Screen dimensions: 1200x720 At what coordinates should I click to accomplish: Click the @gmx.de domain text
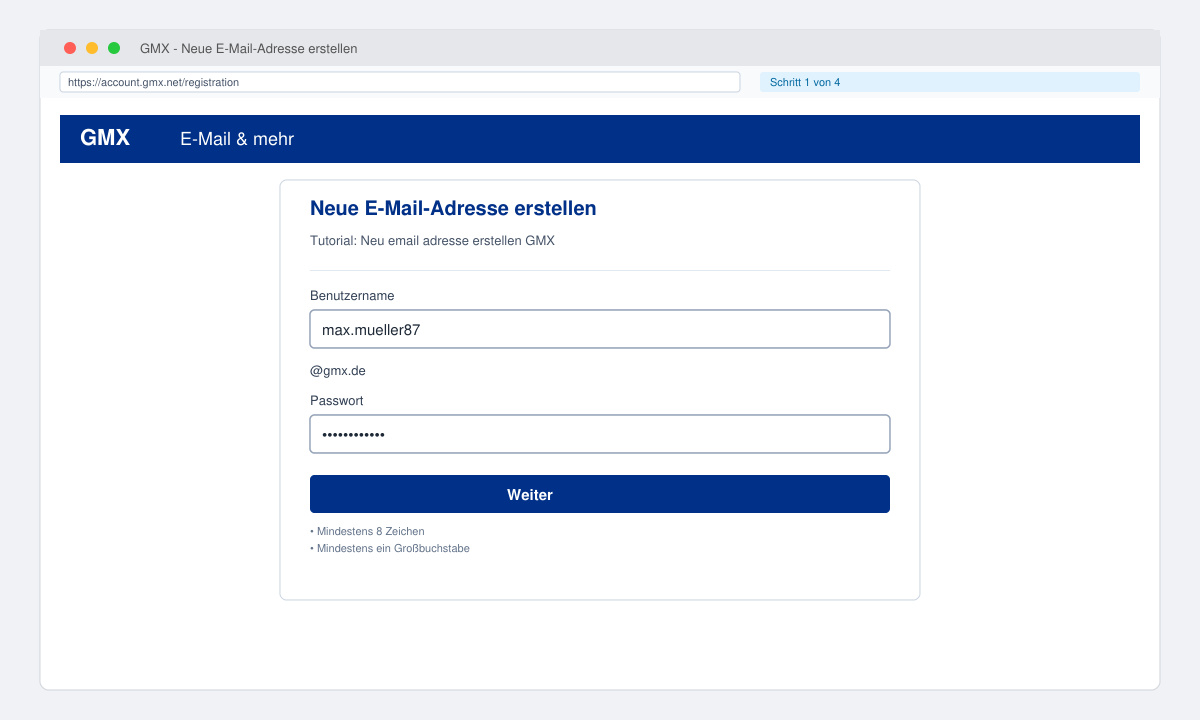tap(338, 371)
